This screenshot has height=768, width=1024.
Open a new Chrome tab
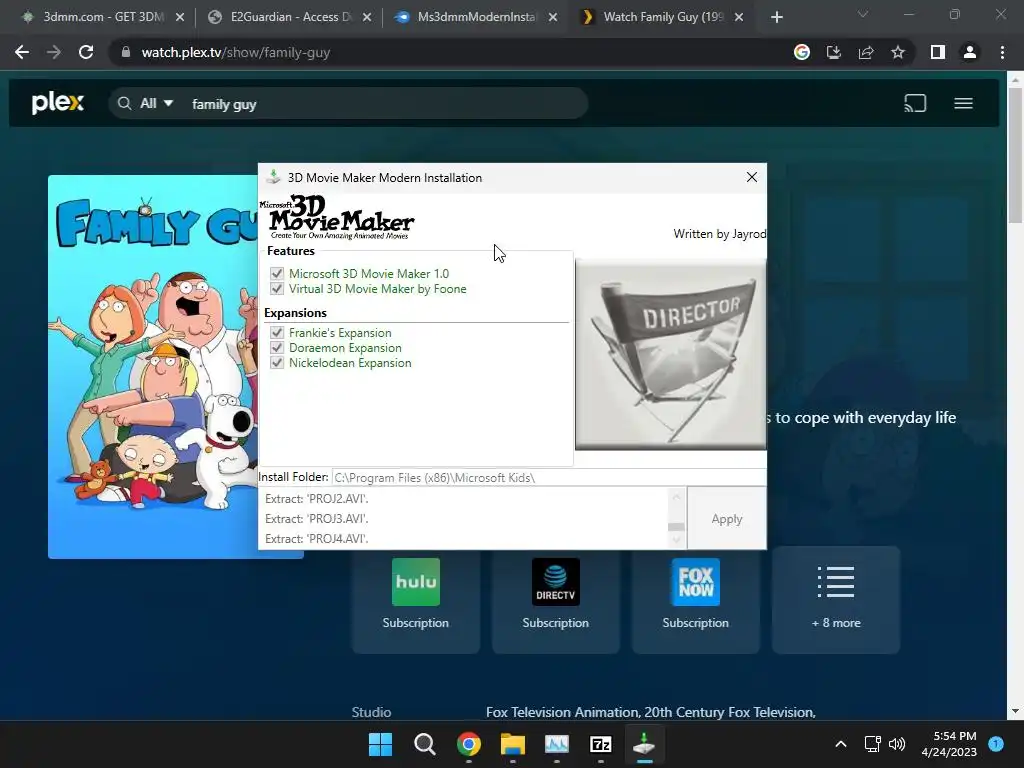coord(776,17)
